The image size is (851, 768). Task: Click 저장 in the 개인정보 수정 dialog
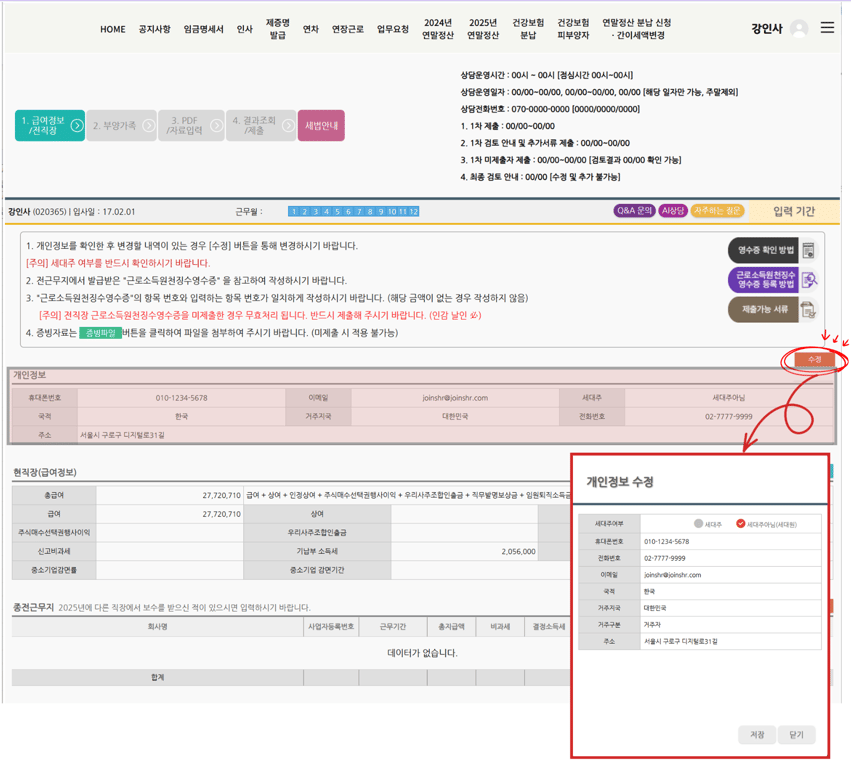point(757,734)
